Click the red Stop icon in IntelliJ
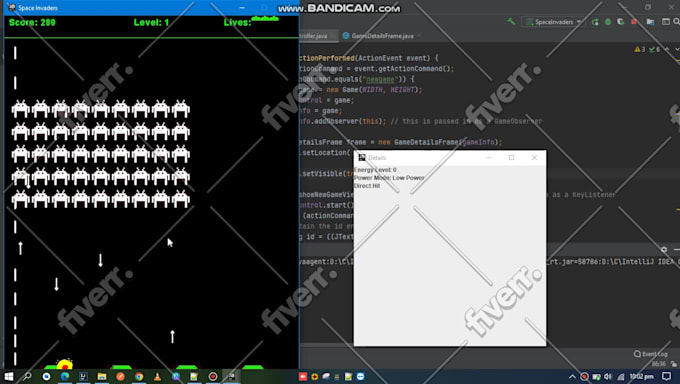 pyautogui.click(x=634, y=22)
